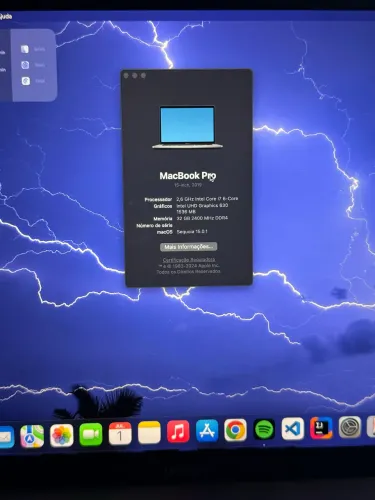Click the Memória label
Image resolution: width=375 pixels, height=500 pixels.
point(163,219)
